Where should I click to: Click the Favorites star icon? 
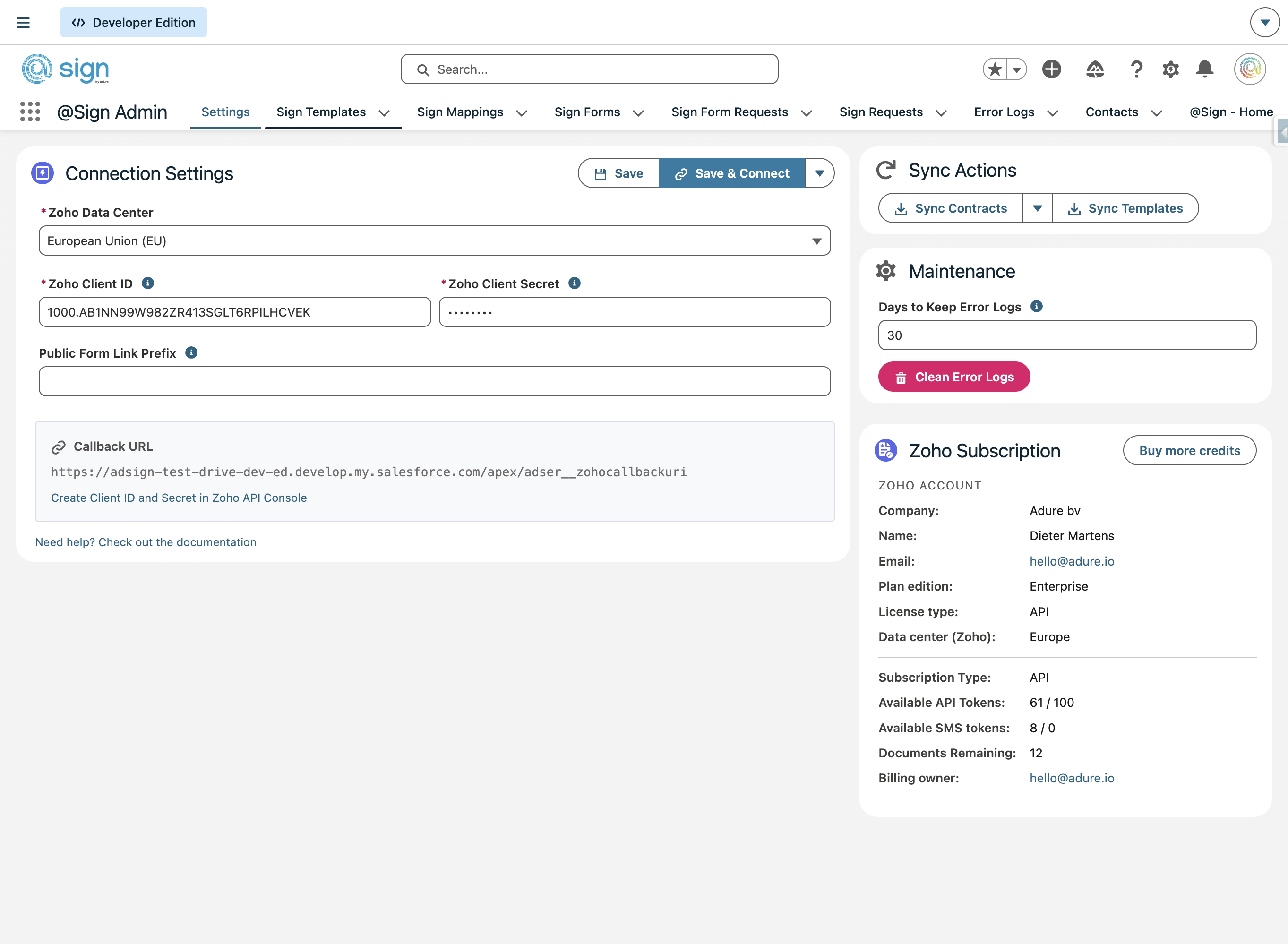pyautogui.click(x=995, y=69)
